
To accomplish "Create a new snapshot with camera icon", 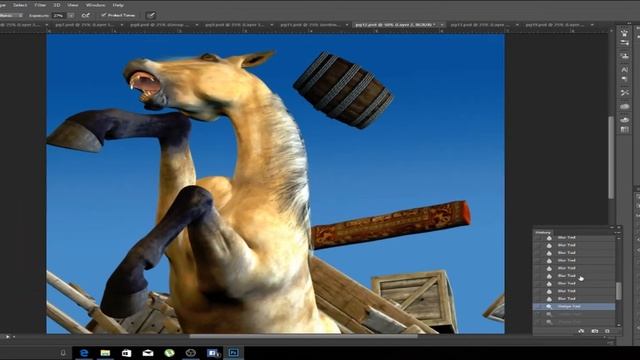I will [x=595, y=331].
